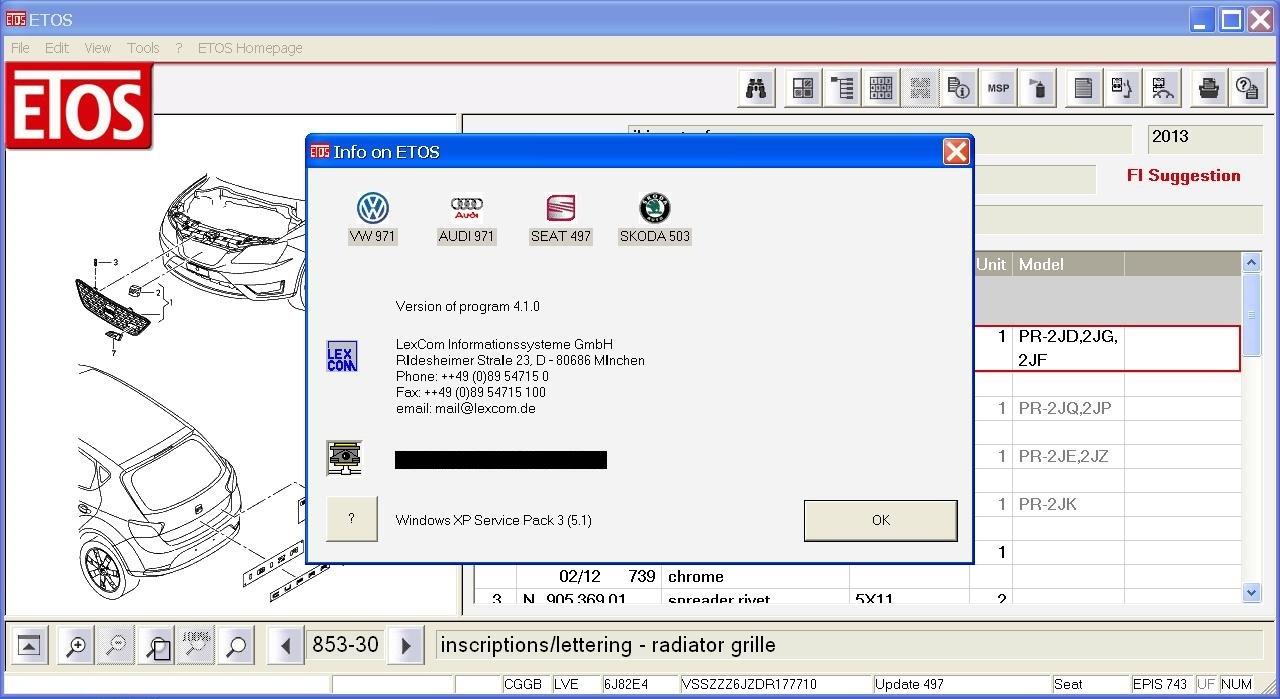Click the Update 497 status entry
1280x699 pixels.
962,684
